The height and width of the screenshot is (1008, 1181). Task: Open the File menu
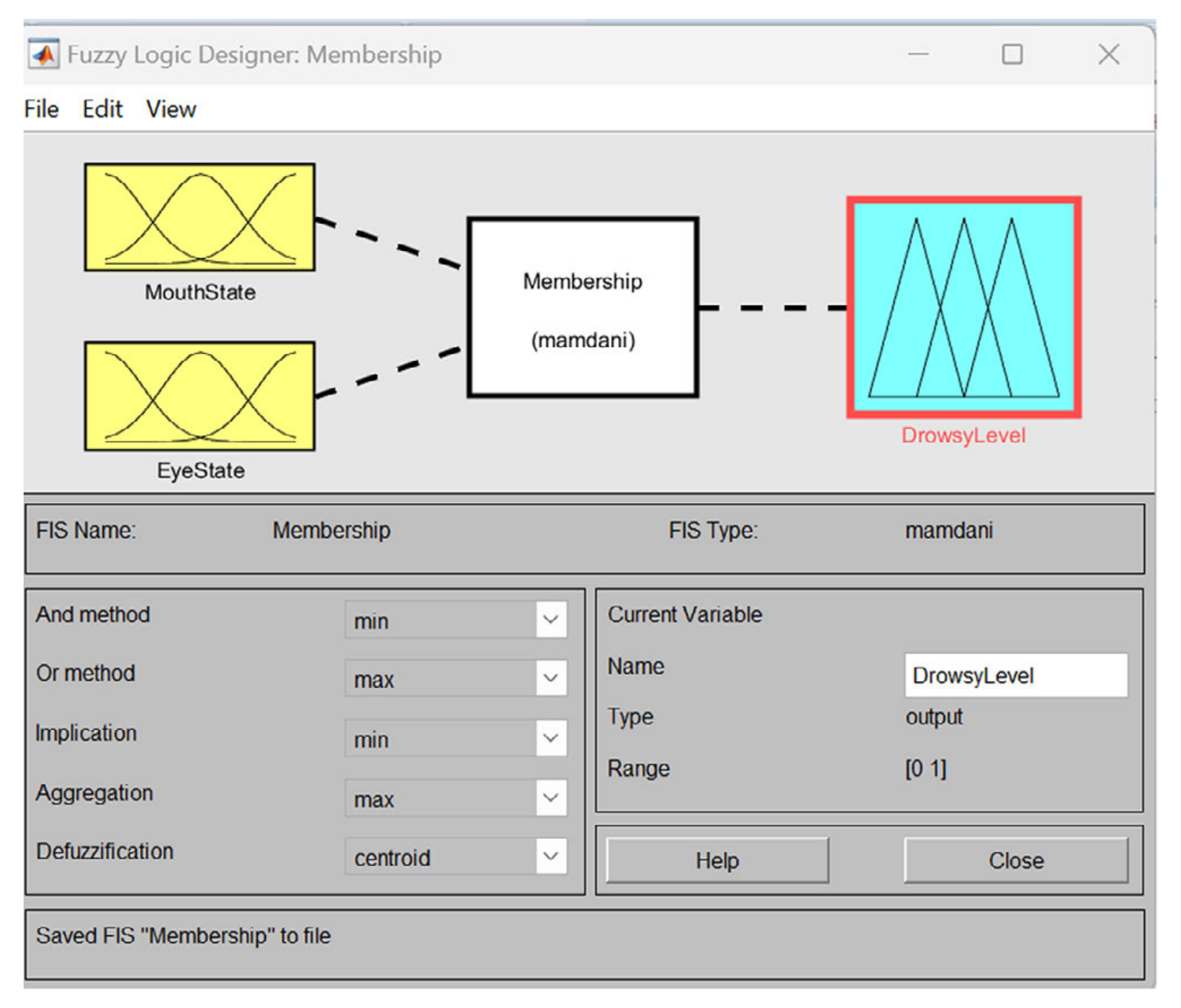coord(42,109)
